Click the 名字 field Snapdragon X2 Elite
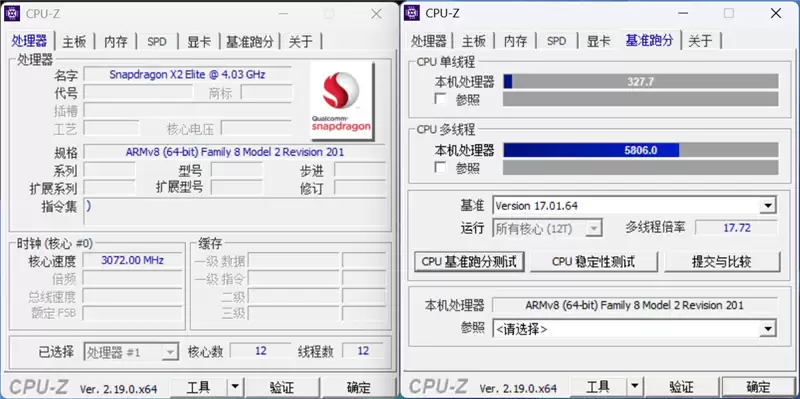Image resolution: width=800 pixels, height=399 pixels. click(x=188, y=74)
